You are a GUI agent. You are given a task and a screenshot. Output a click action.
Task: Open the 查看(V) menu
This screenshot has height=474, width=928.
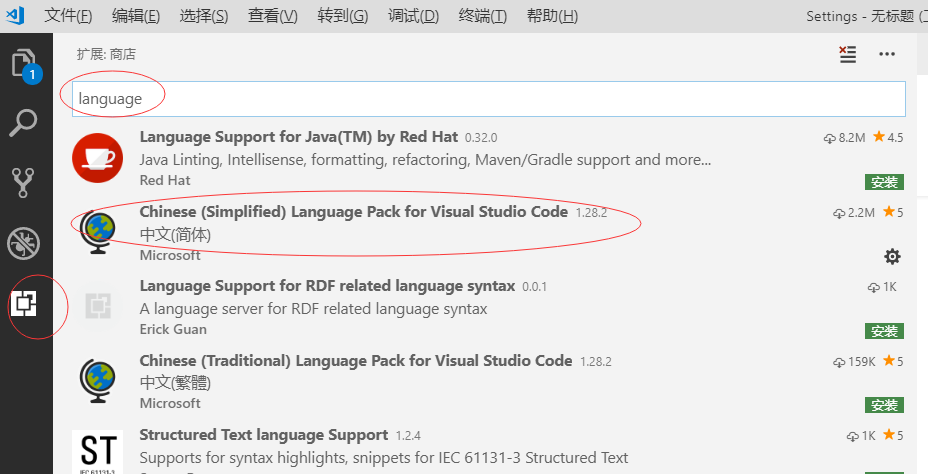(x=272, y=15)
